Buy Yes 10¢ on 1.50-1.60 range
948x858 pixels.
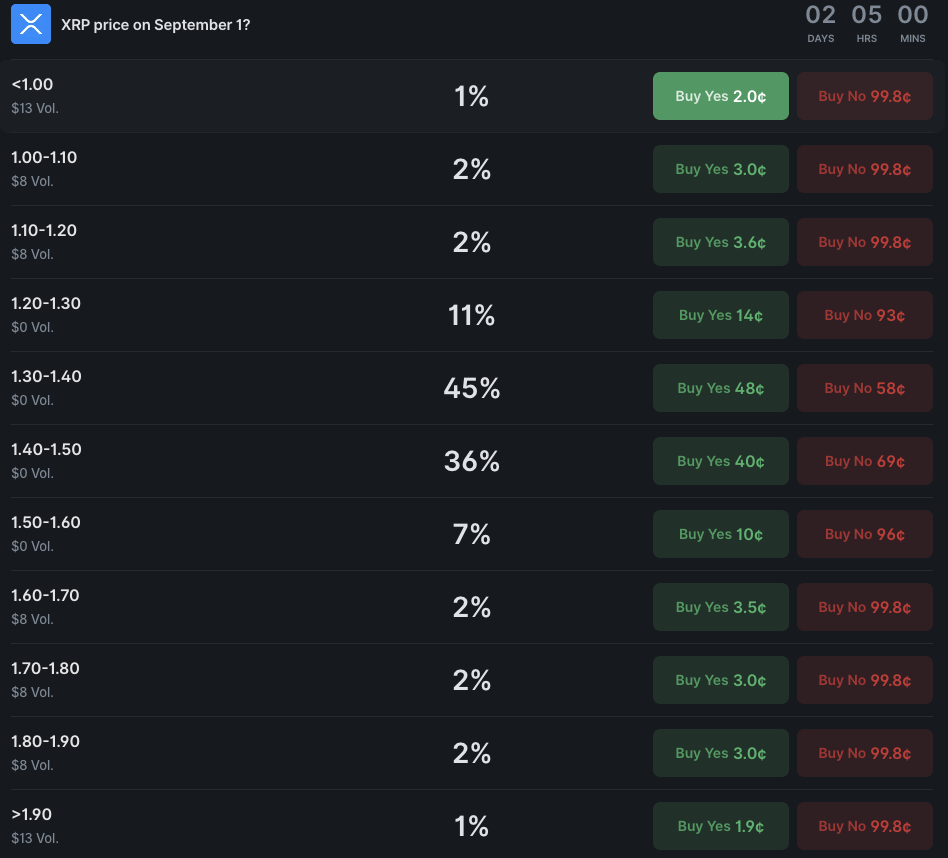click(x=721, y=534)
